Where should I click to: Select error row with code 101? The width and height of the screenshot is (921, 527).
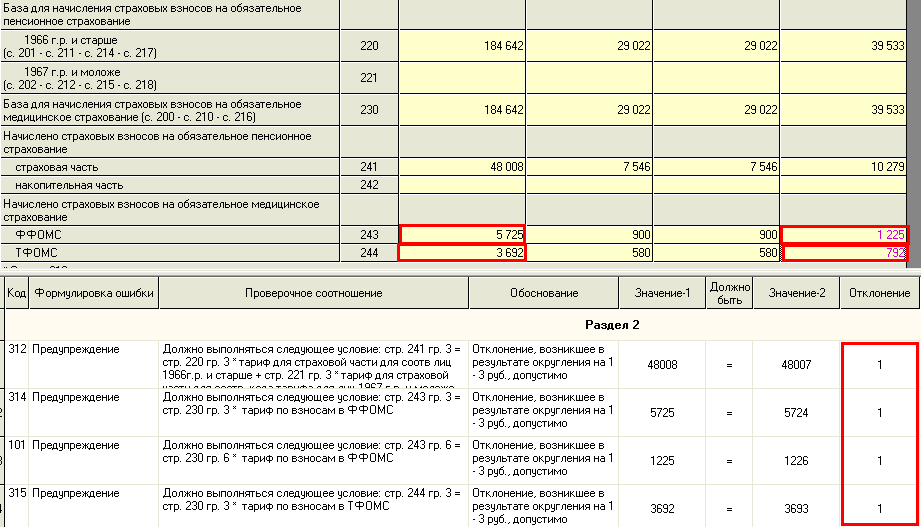tap(462, 461)
